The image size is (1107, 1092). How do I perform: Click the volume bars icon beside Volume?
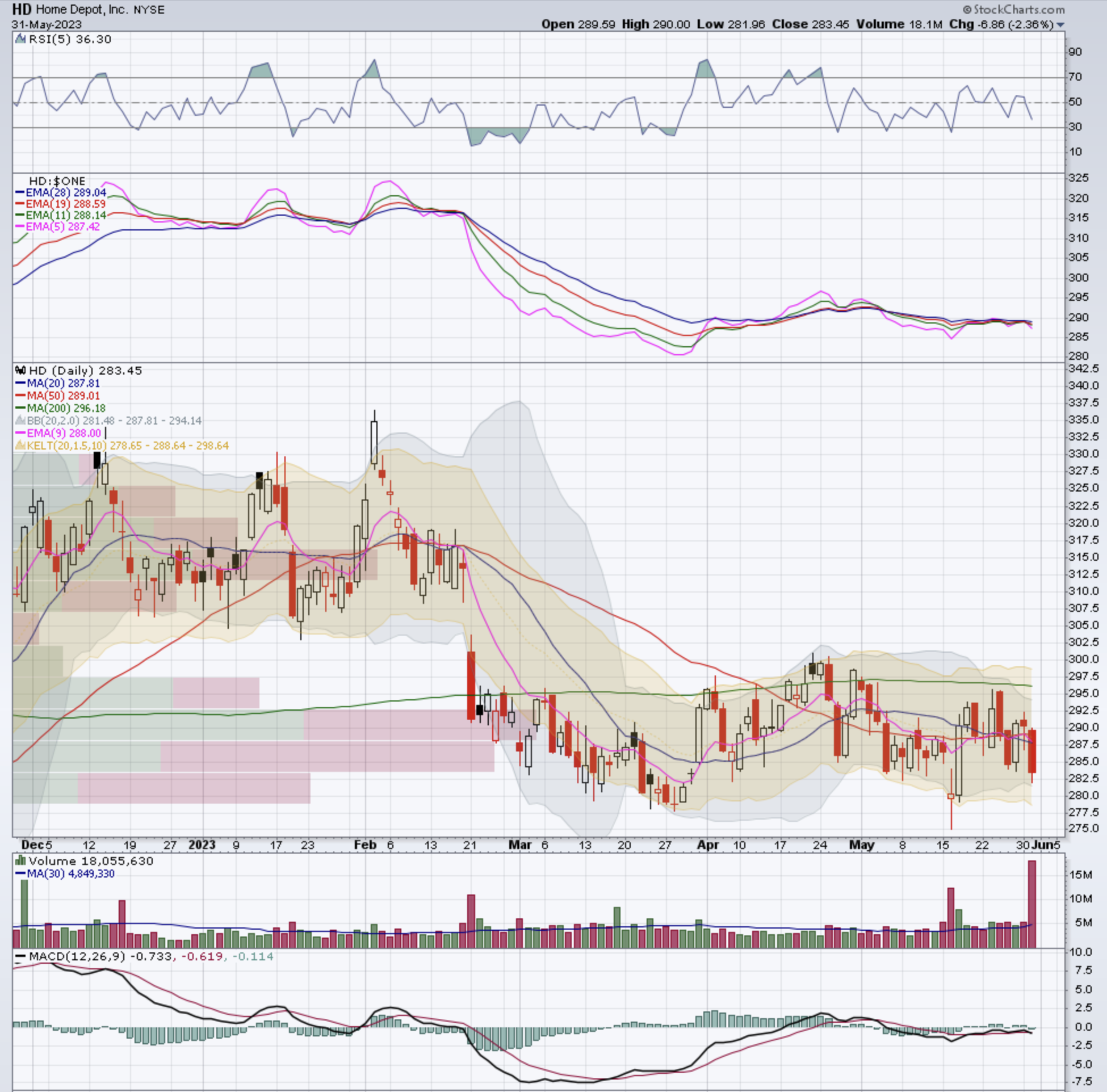point(20,860)
